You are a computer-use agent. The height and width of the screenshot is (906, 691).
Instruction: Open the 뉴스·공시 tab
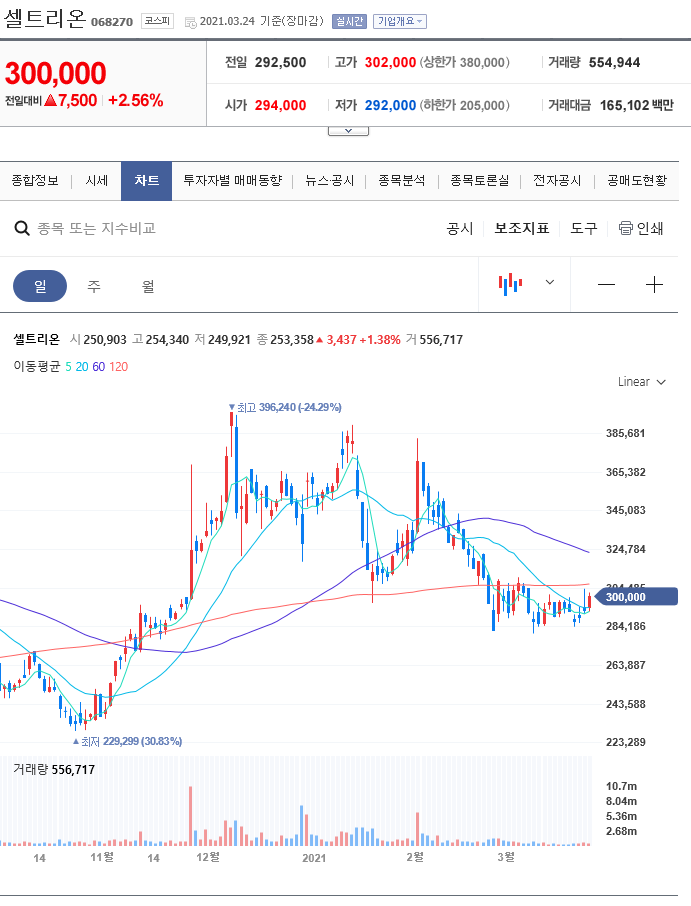(x=329, y=181)
